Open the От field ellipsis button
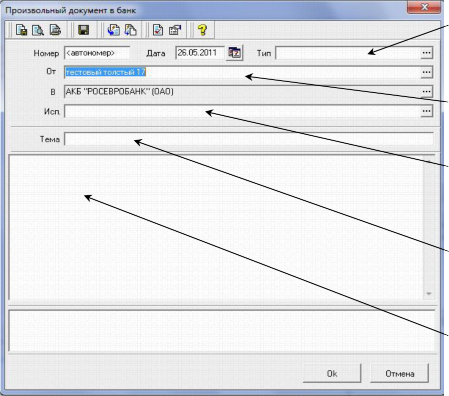The width and height of the screenshot is (449, 396). [426, 72]
